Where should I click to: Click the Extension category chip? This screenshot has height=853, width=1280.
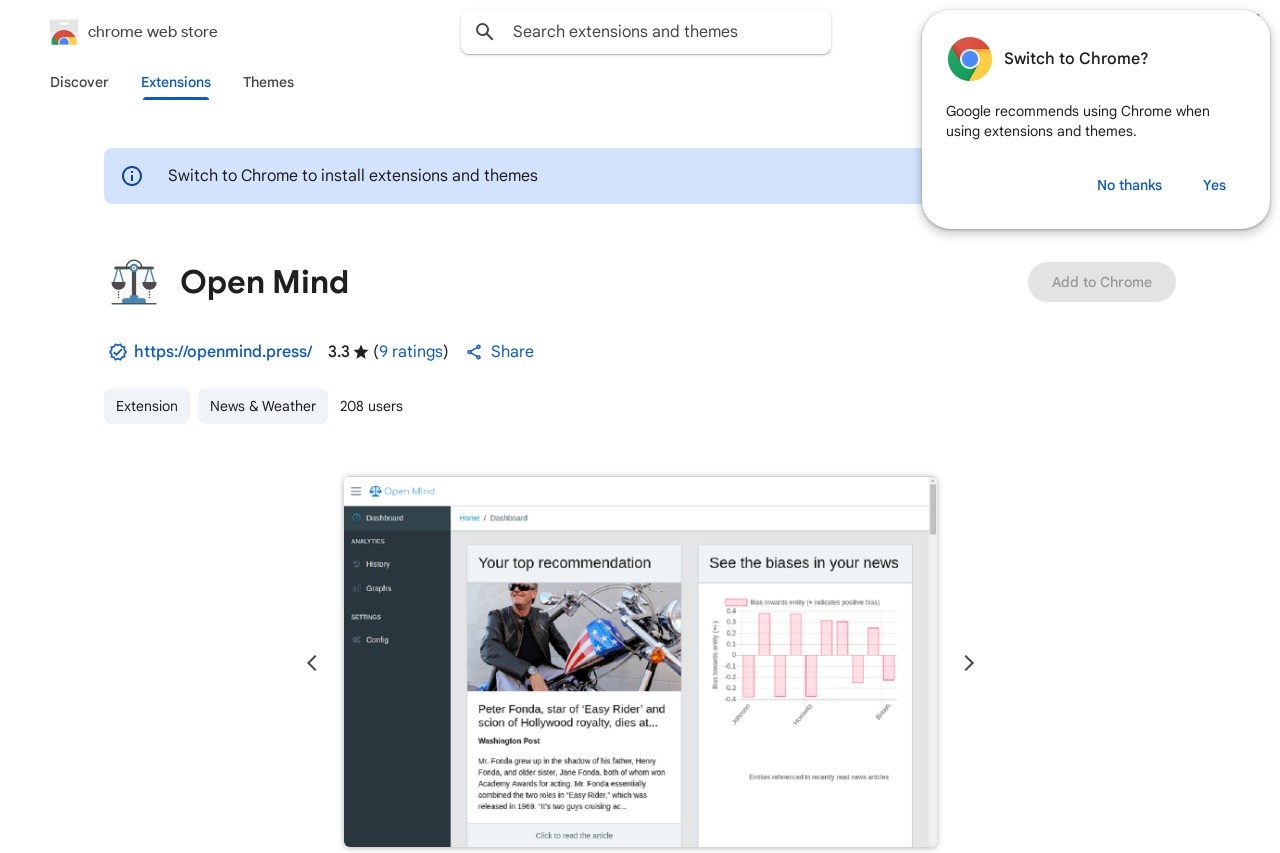click(x=147, y=406)
